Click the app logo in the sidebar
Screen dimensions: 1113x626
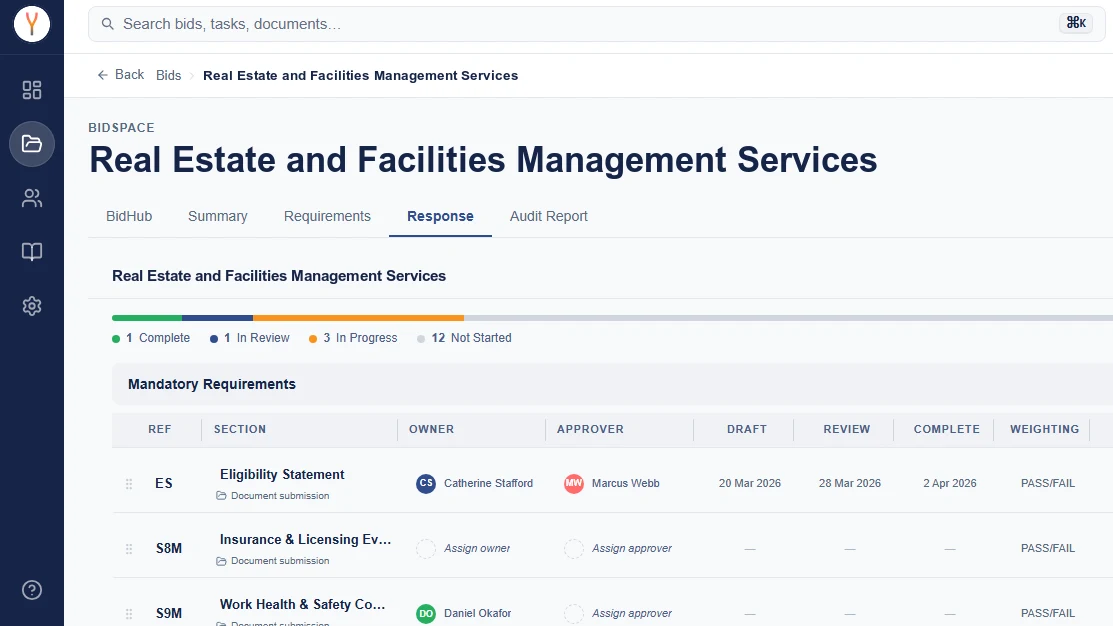pos(32,24)
